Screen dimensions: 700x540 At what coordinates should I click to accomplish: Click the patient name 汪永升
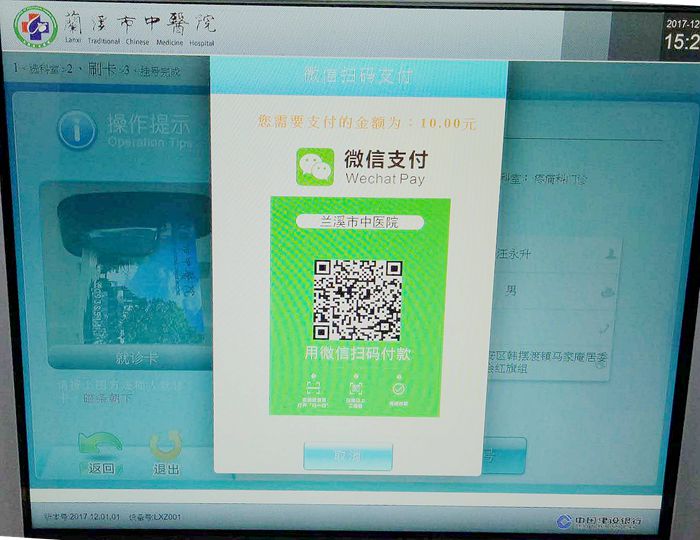coord(513,254)
